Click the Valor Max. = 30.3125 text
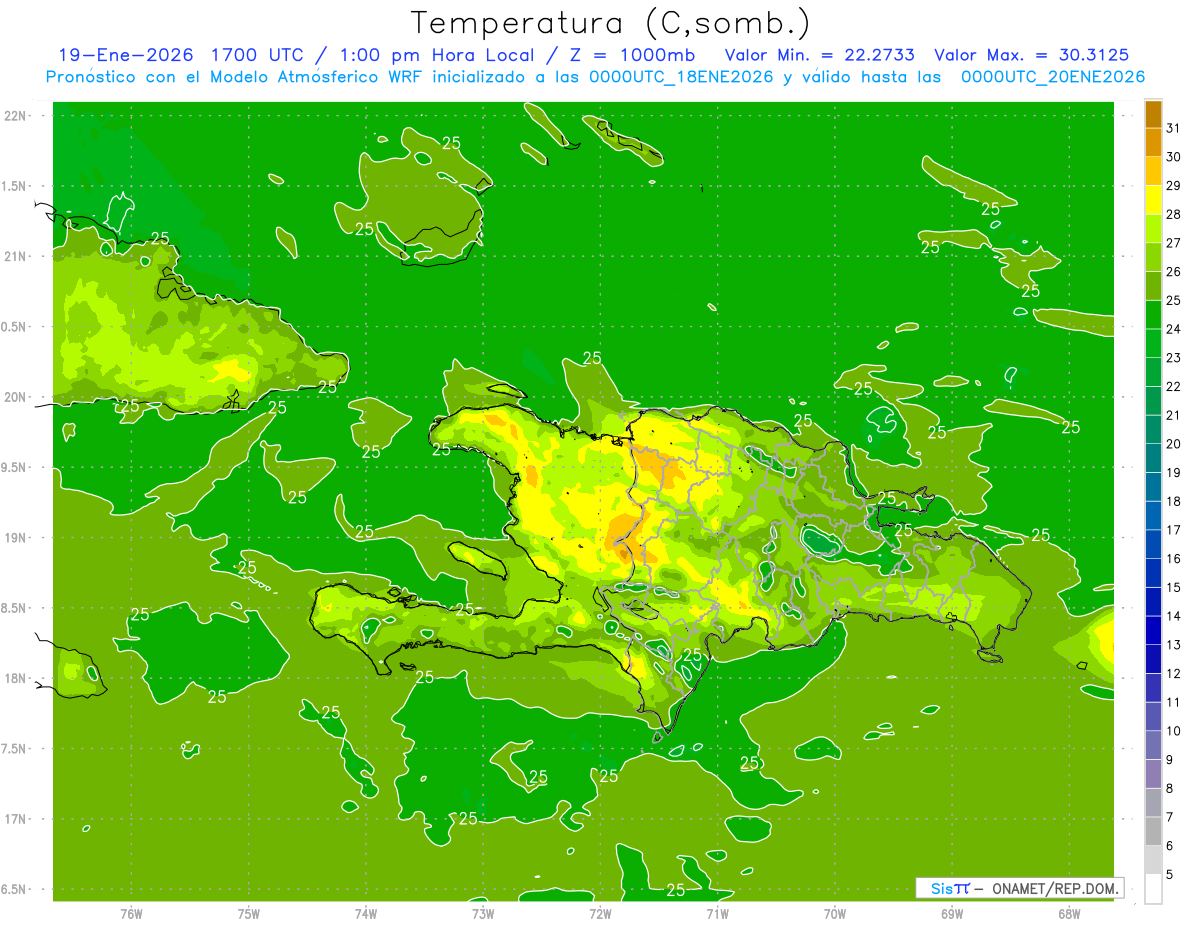 pos(1033,55)
